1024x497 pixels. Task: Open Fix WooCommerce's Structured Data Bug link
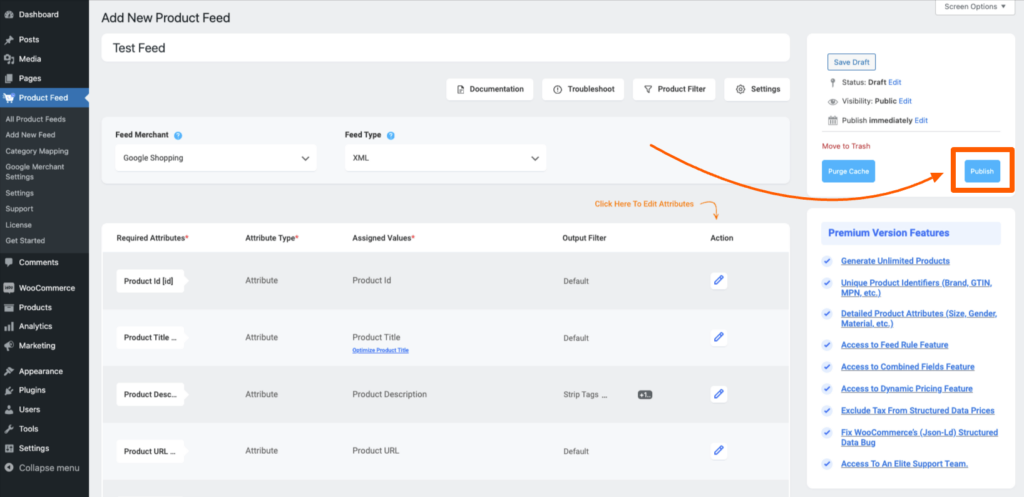919,438
